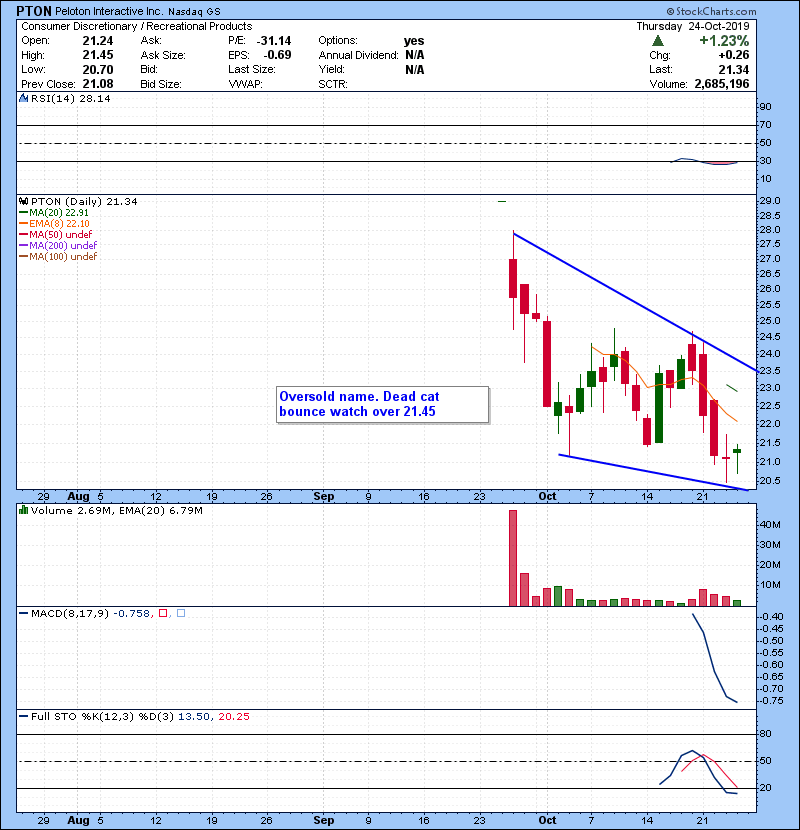Click the PTON ticker symbol title
Image resolution: width=800 pixels, height=830 pixels.
point(34,11)
